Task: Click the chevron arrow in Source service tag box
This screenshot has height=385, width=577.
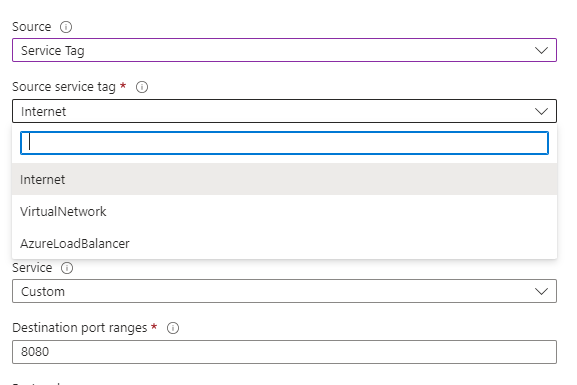Action: coord(541,111)
